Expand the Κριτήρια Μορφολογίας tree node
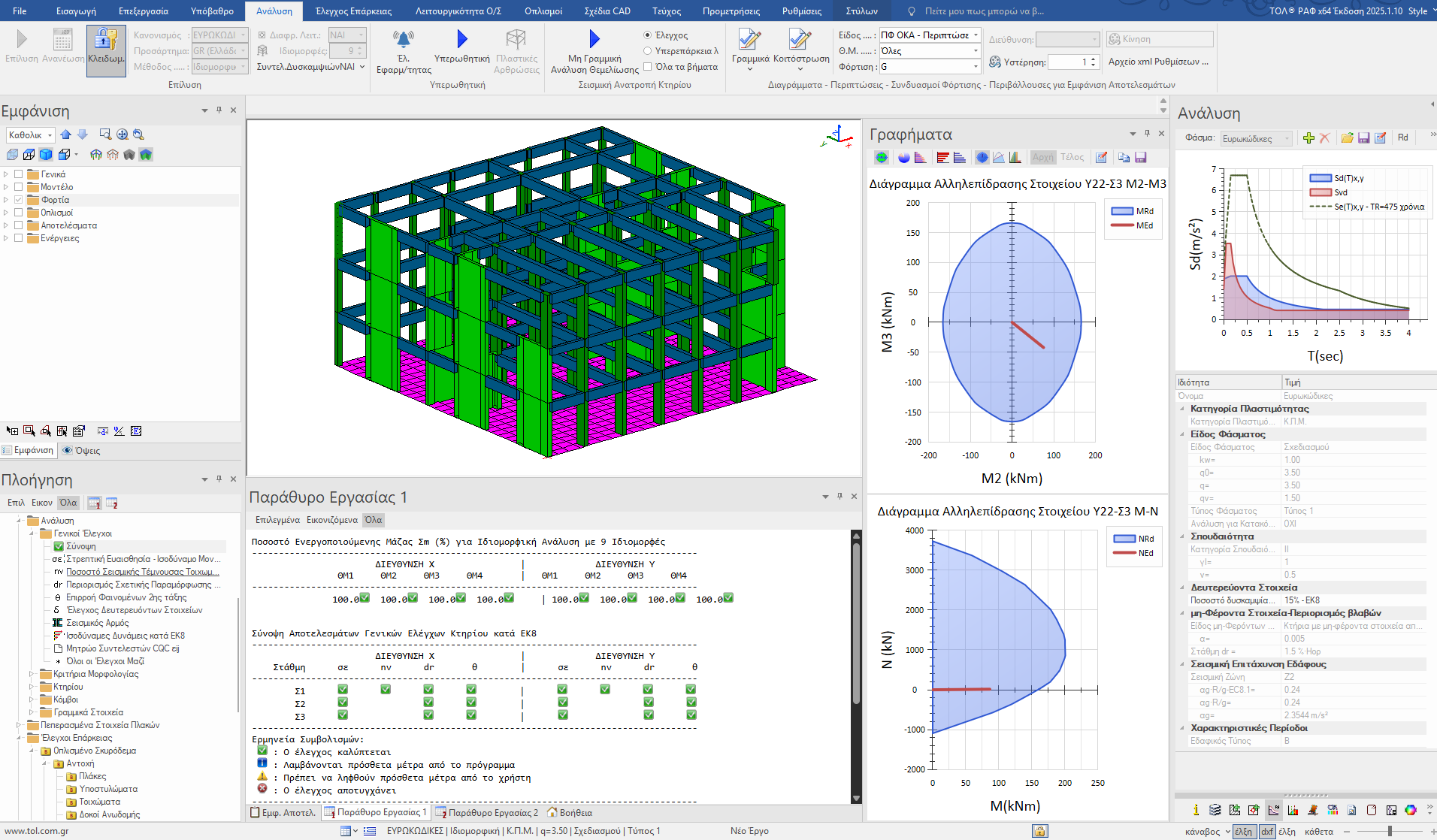 click(x=32, y=674)
